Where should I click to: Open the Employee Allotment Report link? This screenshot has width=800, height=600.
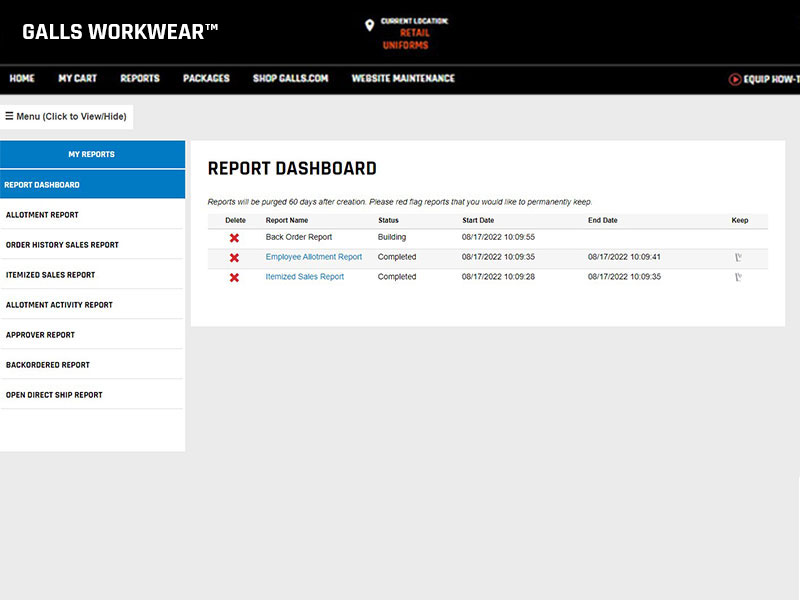tap(313, 257)
